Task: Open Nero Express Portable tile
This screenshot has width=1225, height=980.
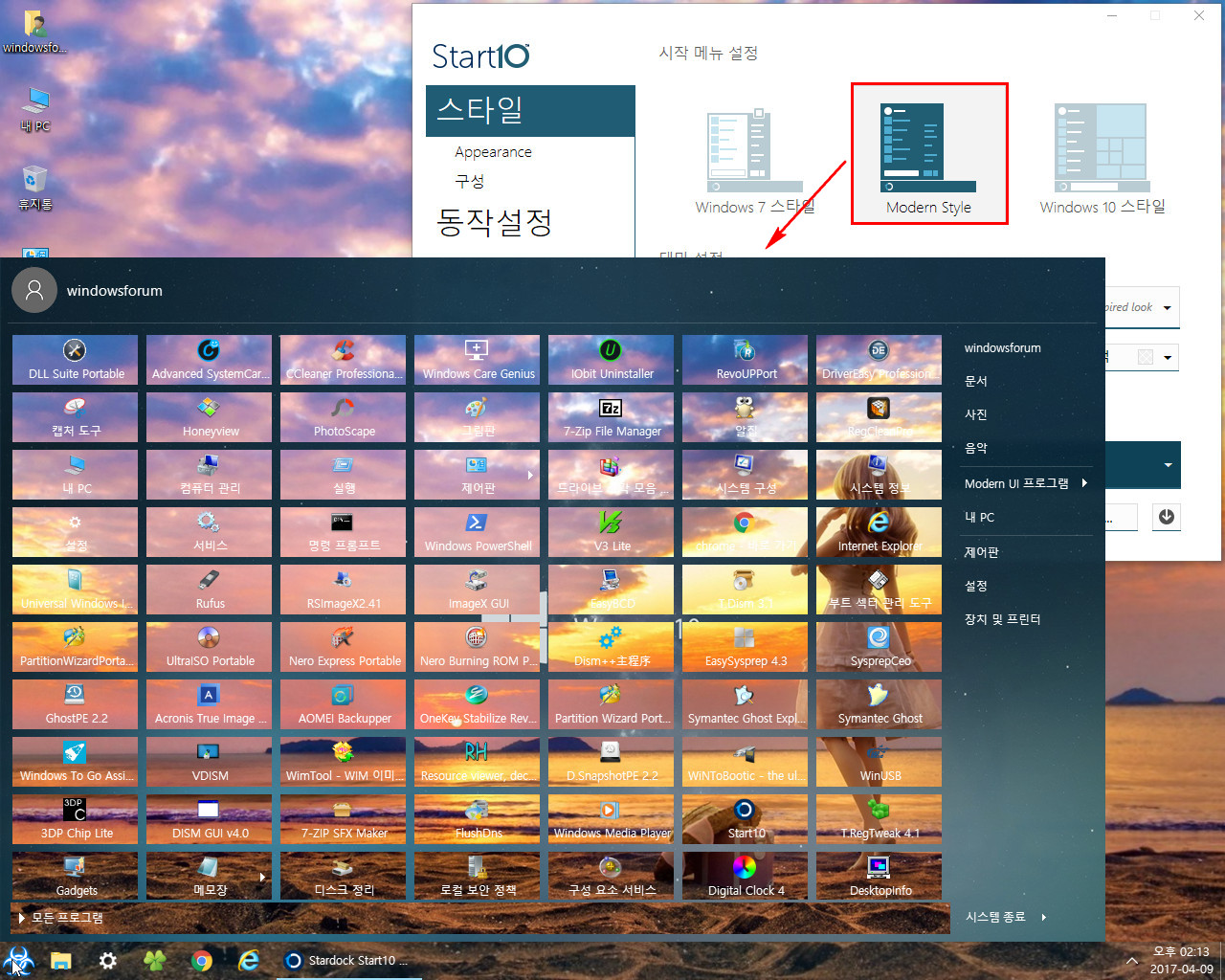Action: coord(344,647)
